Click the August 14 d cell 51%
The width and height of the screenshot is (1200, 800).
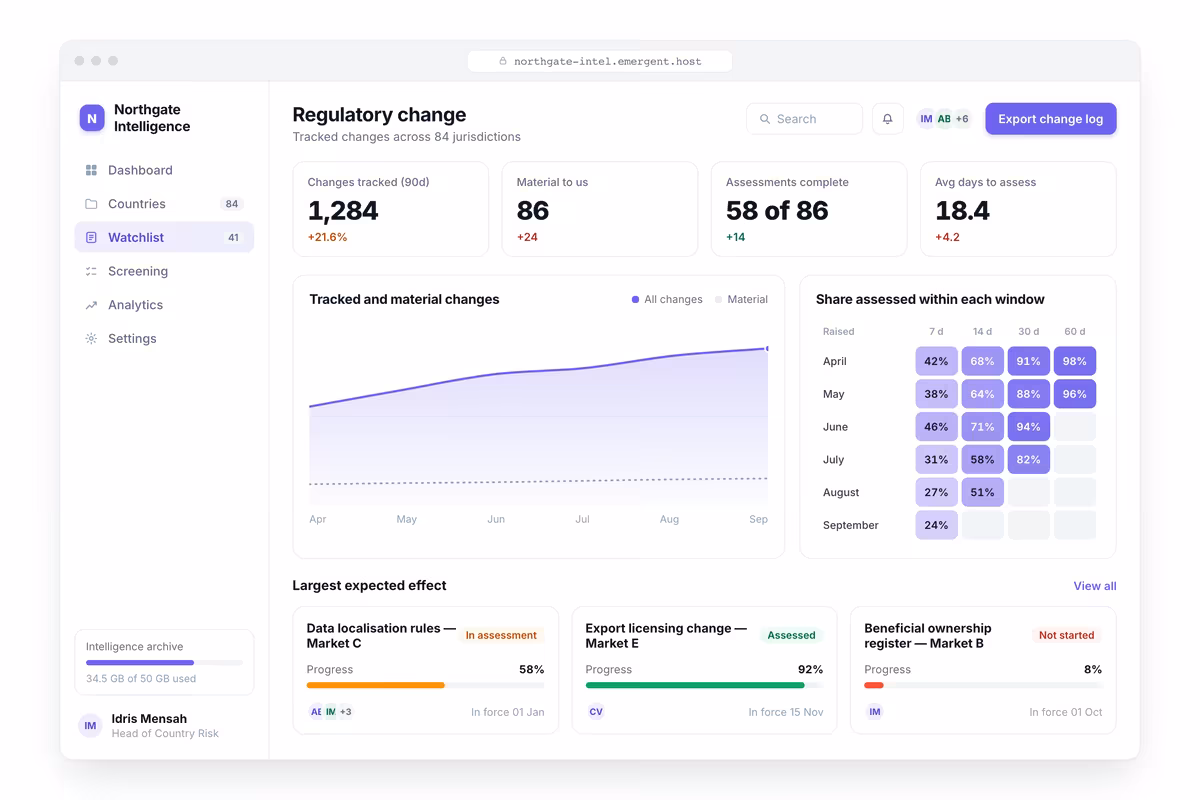point(982,493)
